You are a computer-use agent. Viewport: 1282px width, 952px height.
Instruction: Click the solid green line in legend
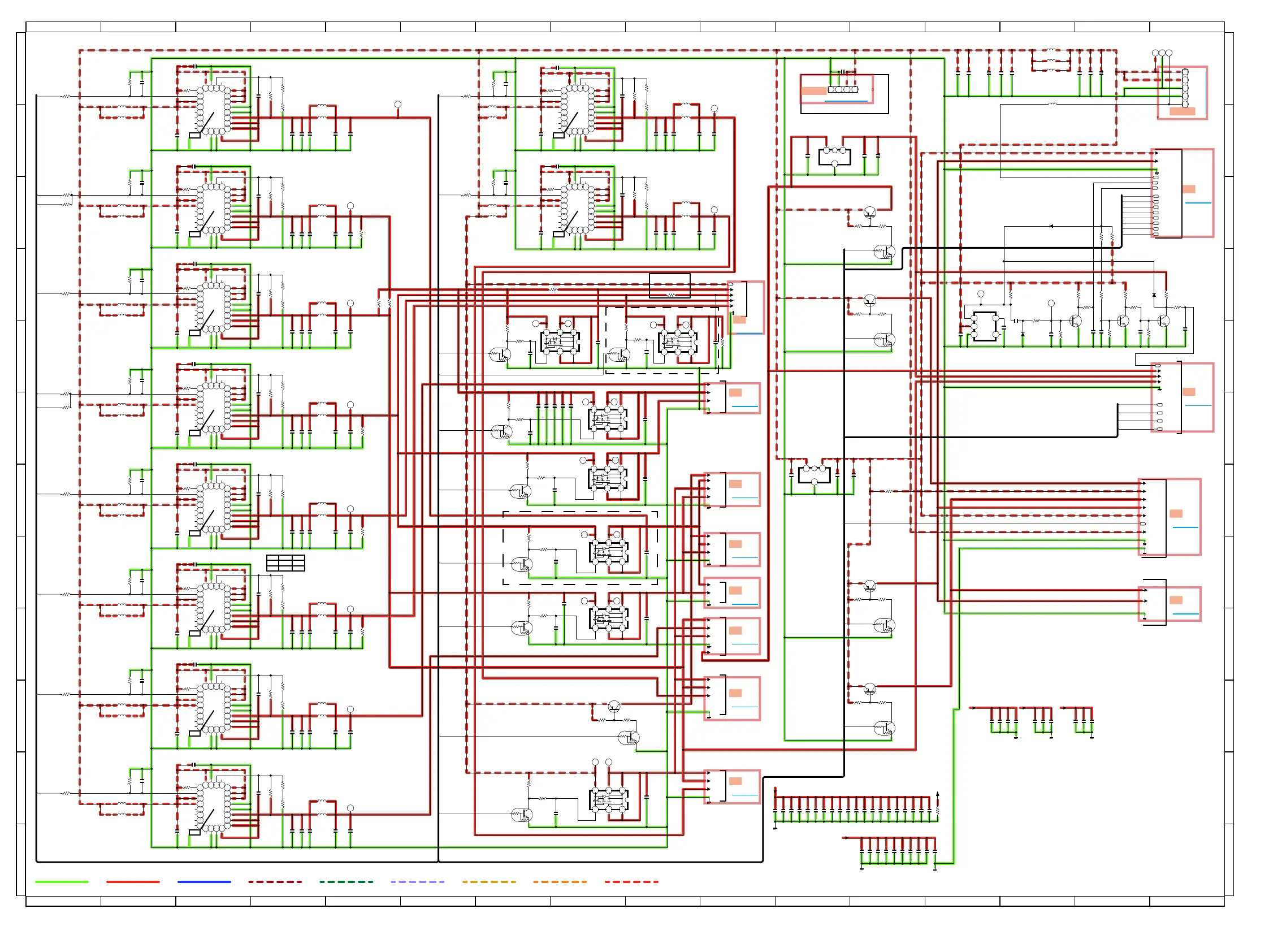pos(62,882)
